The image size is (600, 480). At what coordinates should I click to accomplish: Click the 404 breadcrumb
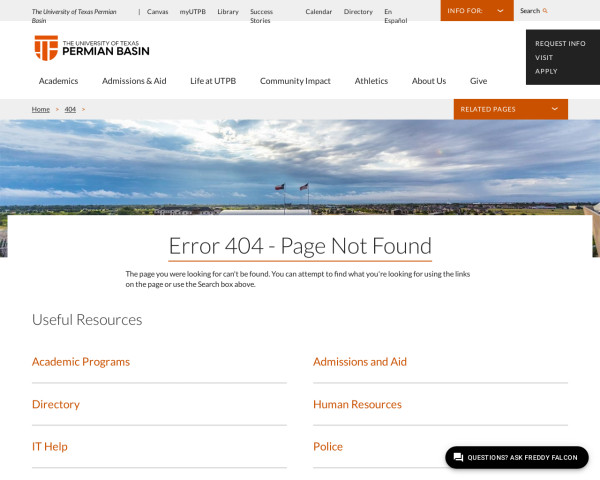pos(70,109)
